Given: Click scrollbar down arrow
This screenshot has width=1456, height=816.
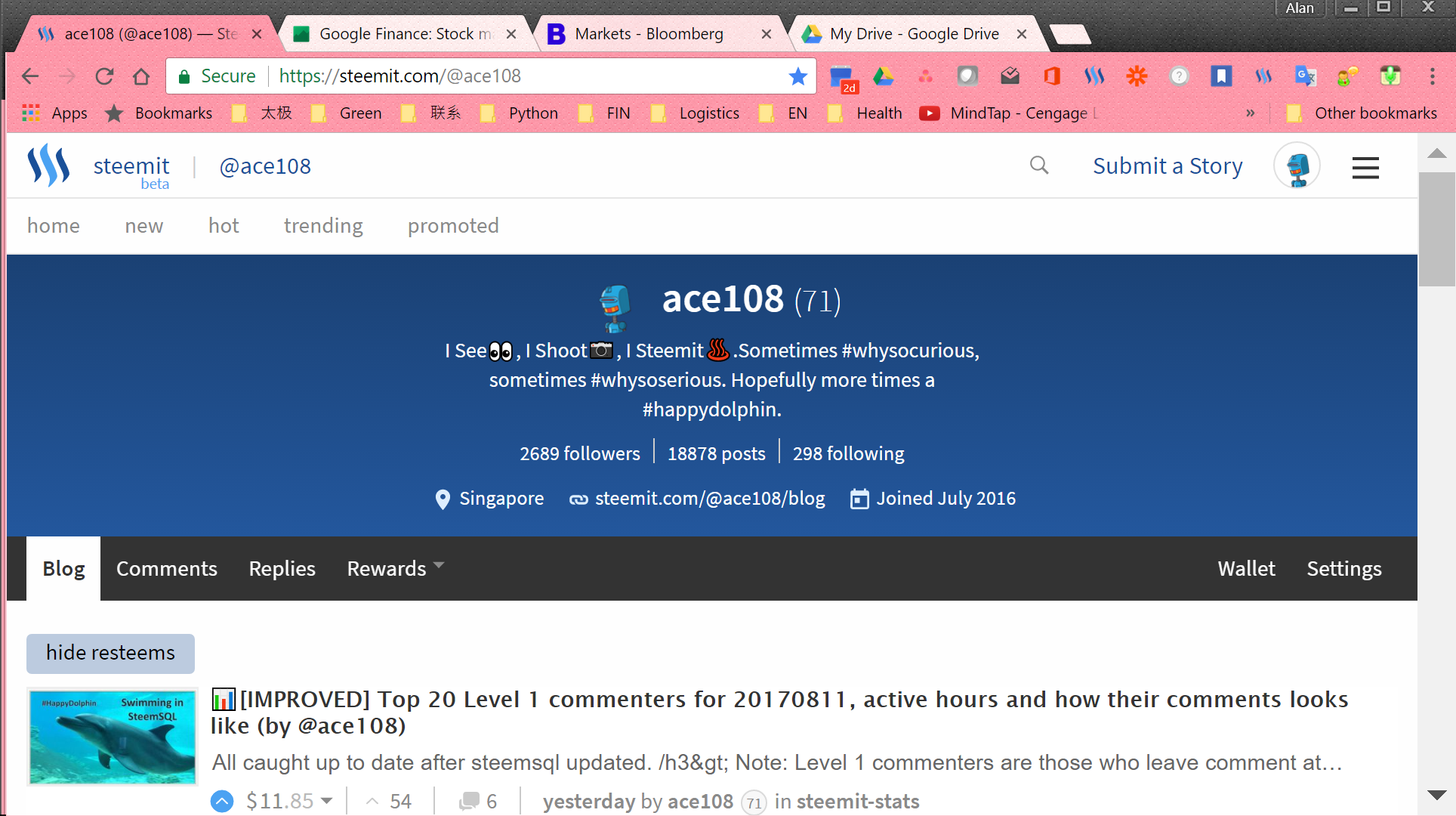Looking at the screenshot, I should [1436, 795].
